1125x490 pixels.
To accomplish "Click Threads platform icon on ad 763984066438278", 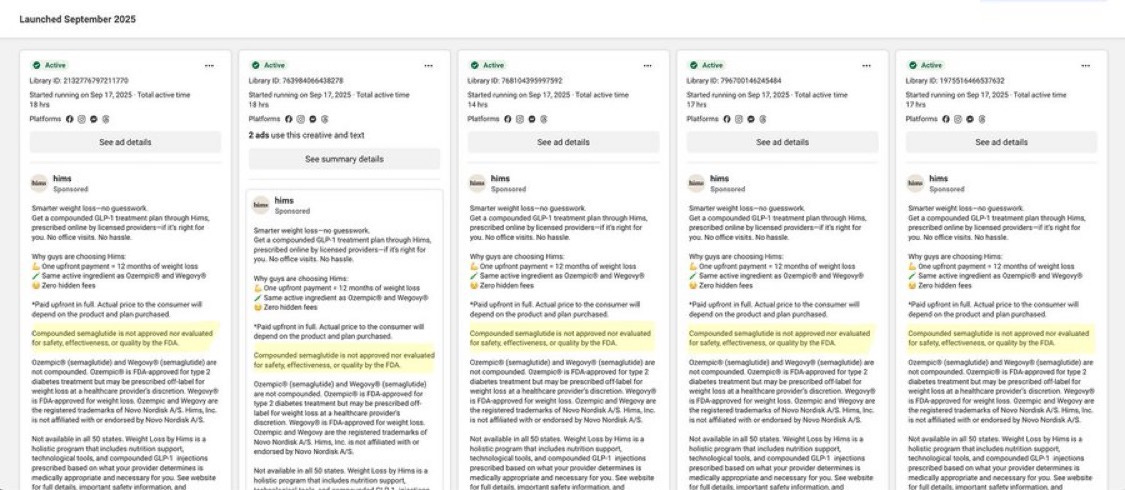I will [x=324, y=119].
